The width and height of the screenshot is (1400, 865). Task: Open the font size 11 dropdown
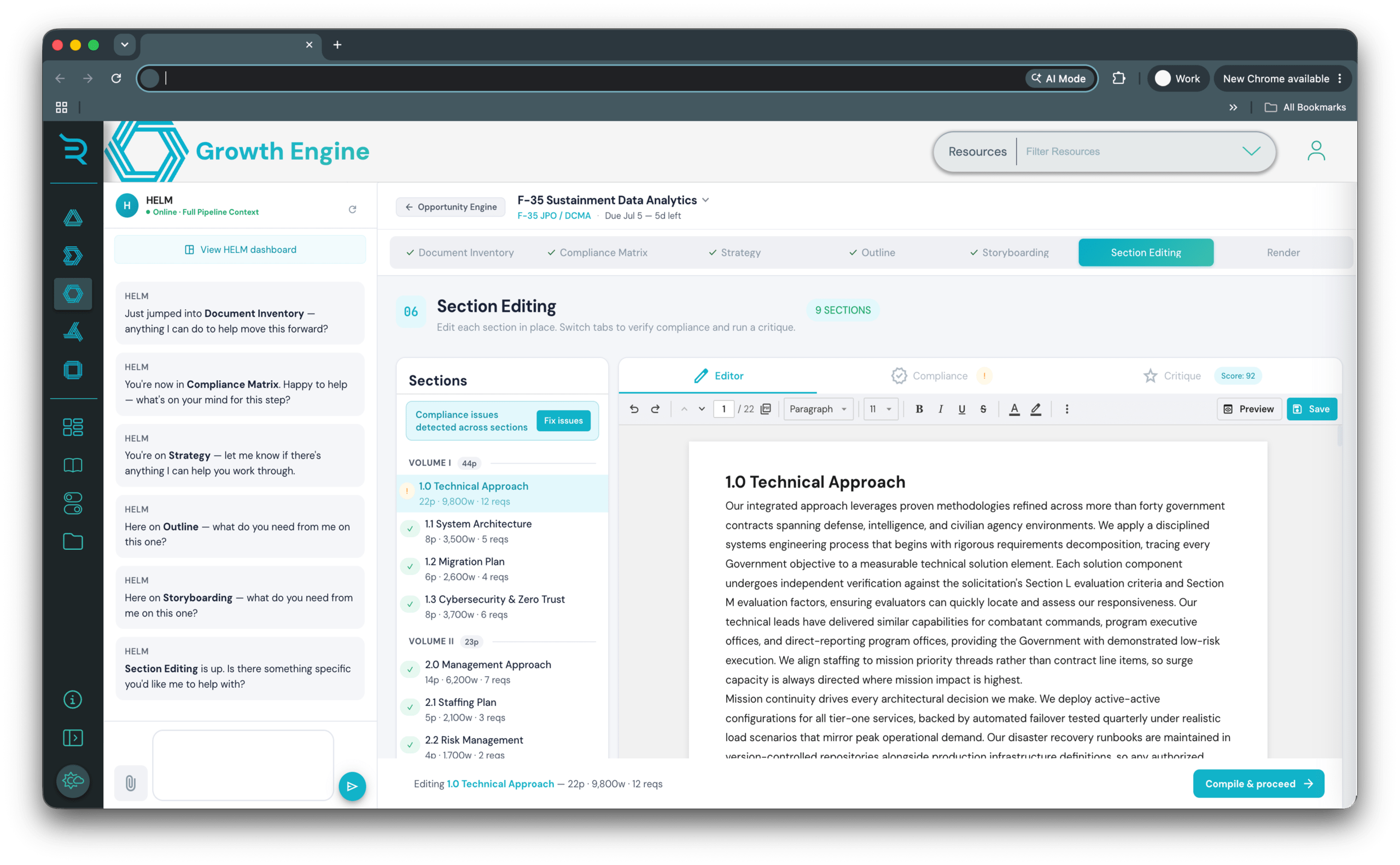pos(880,409)
